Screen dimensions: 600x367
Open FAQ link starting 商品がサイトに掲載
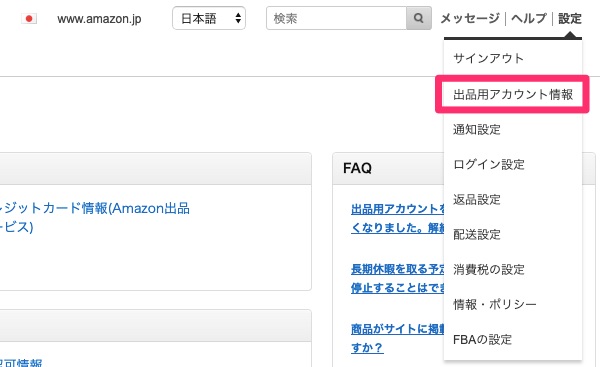coord(397,338)
